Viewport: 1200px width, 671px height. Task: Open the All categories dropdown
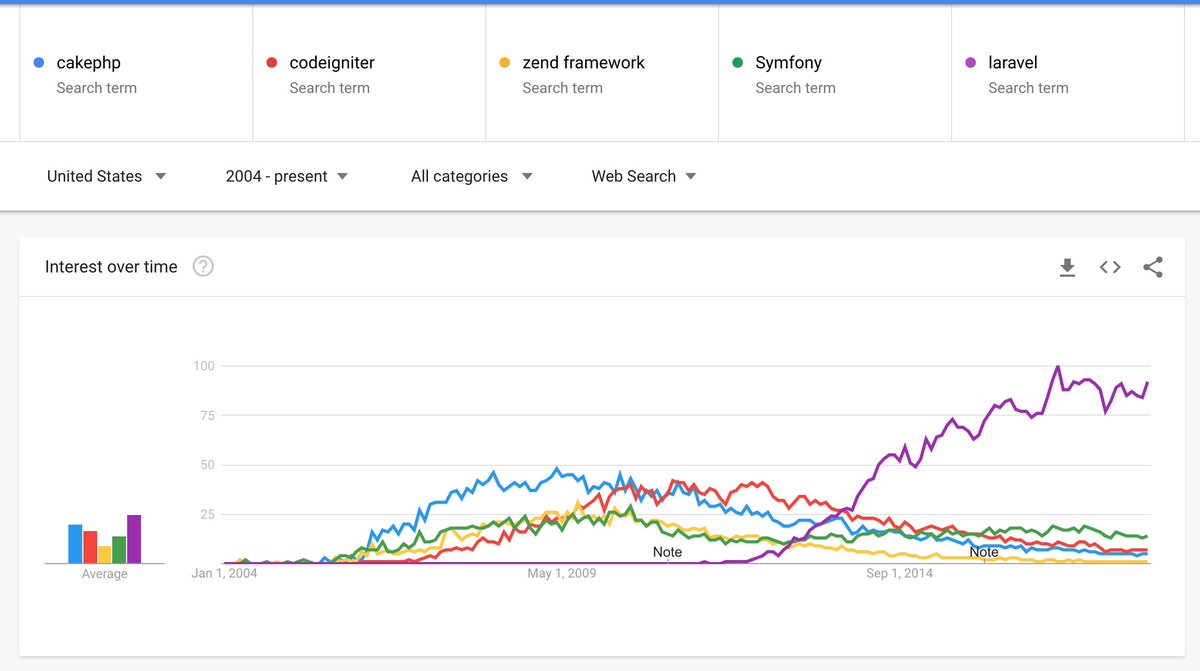pyautogui.click(x=471, y=177)
